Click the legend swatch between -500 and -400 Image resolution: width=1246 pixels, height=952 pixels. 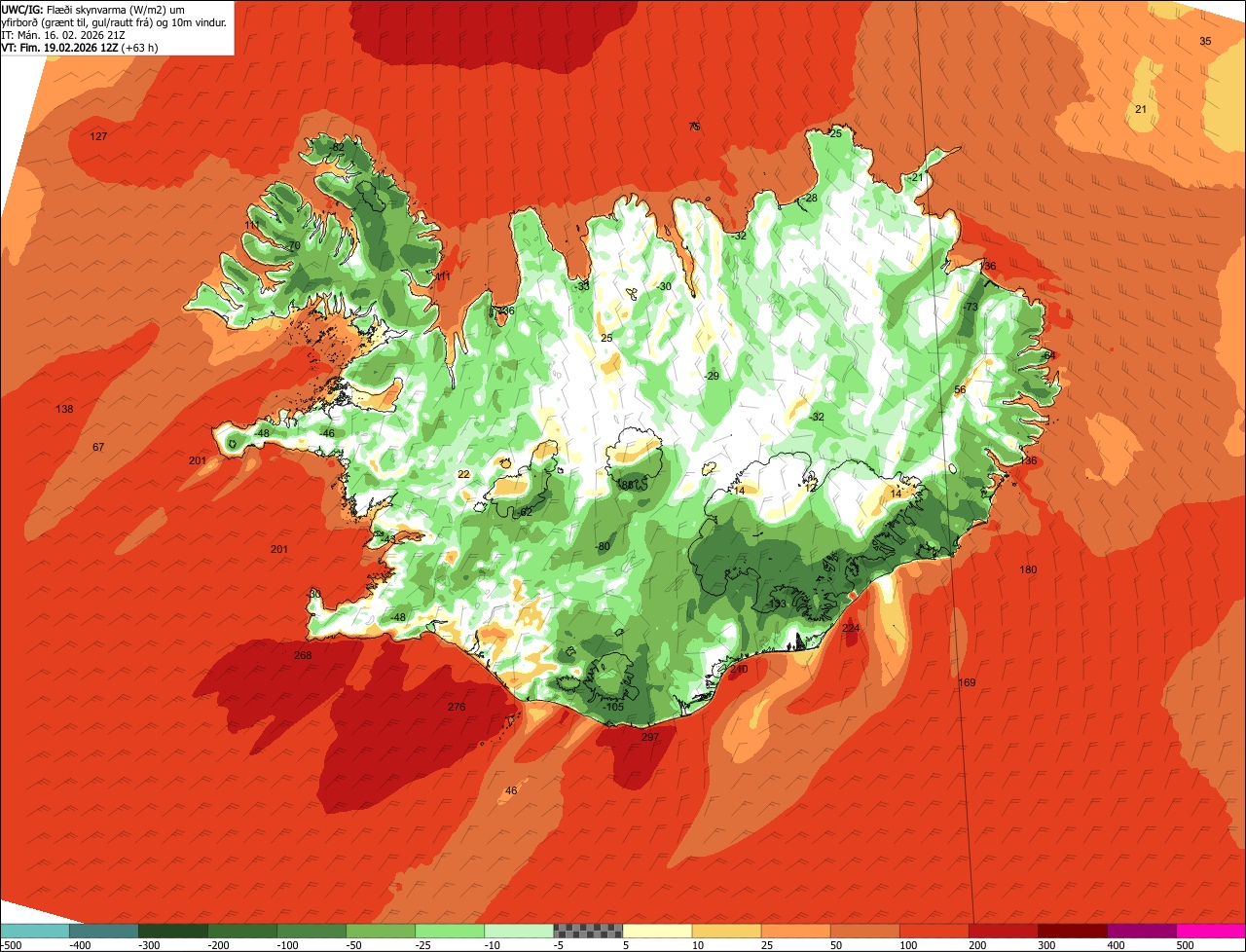(x=34, y=931)
